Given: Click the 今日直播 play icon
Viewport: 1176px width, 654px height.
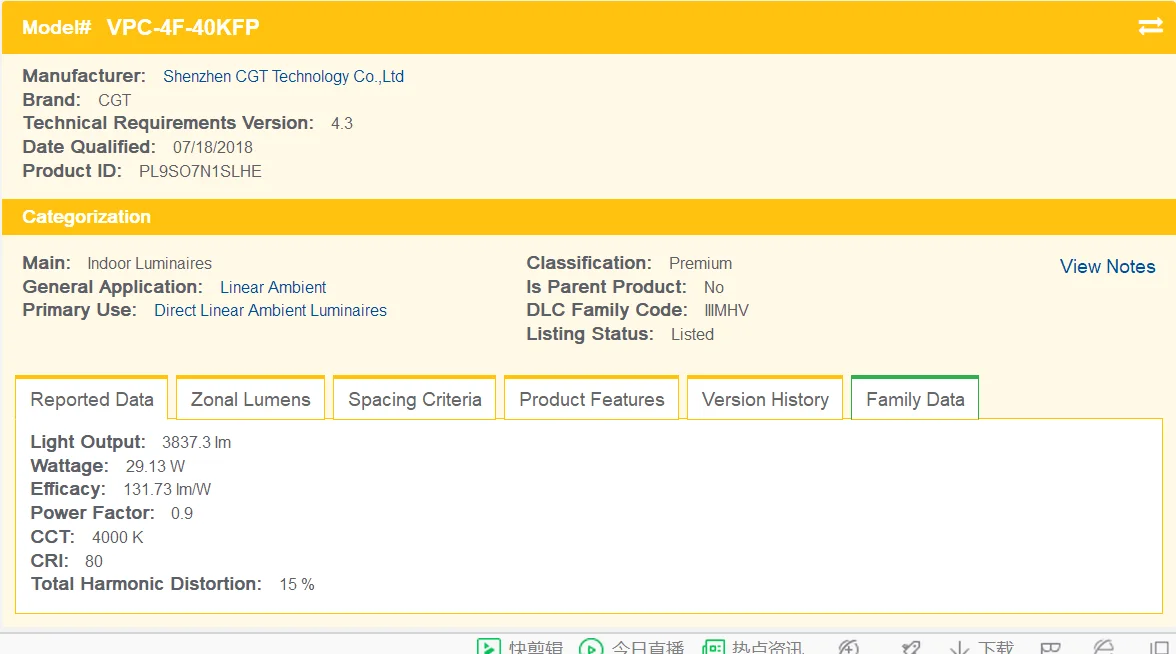Looking at the screenshot, I should (x=591, y=647).
